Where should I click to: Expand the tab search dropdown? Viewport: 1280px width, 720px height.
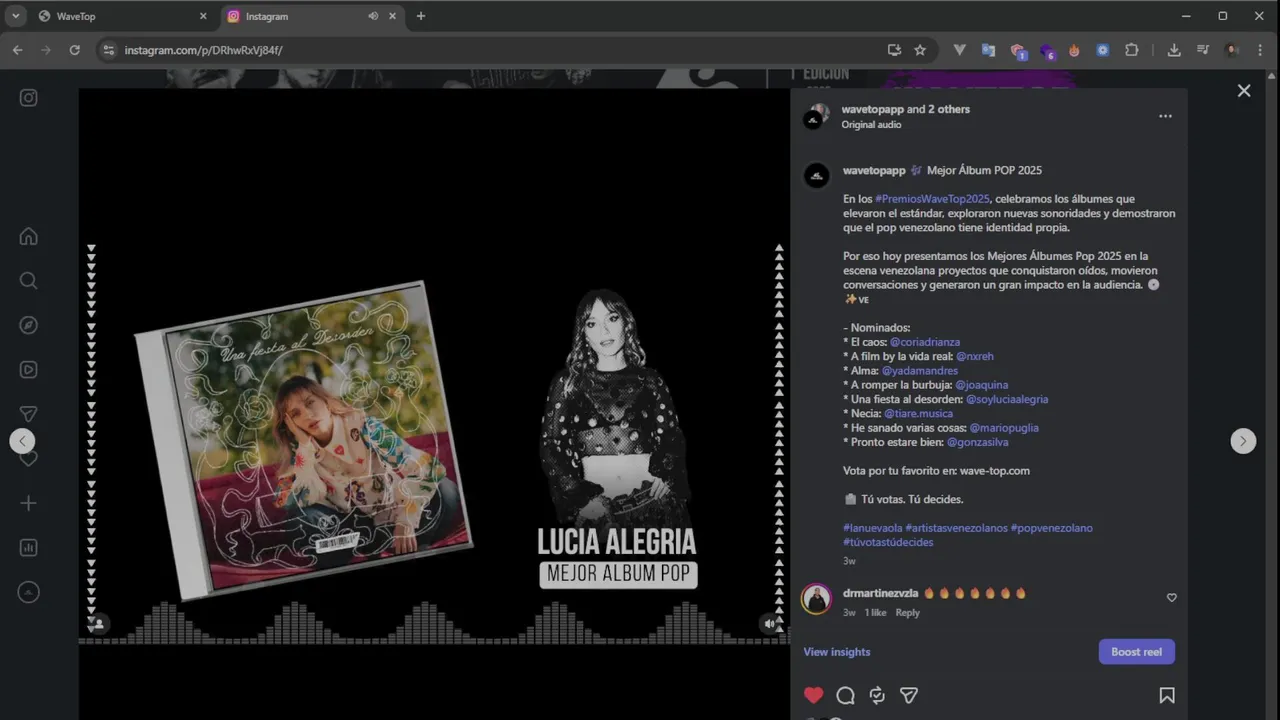pos(15,16)
